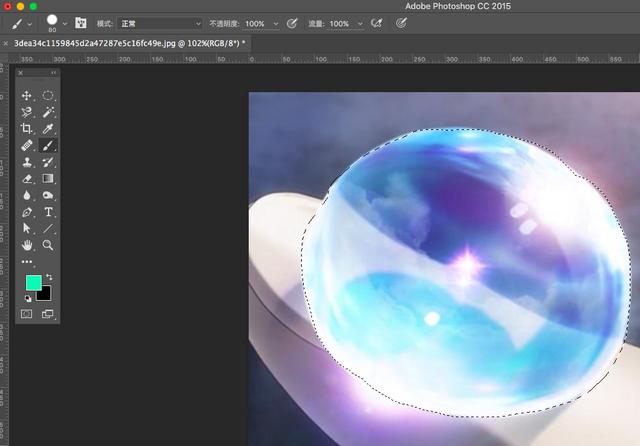Screen dimensions: 640x446
Task: Select the Elliptical Marquee tool
Action: 48,95
